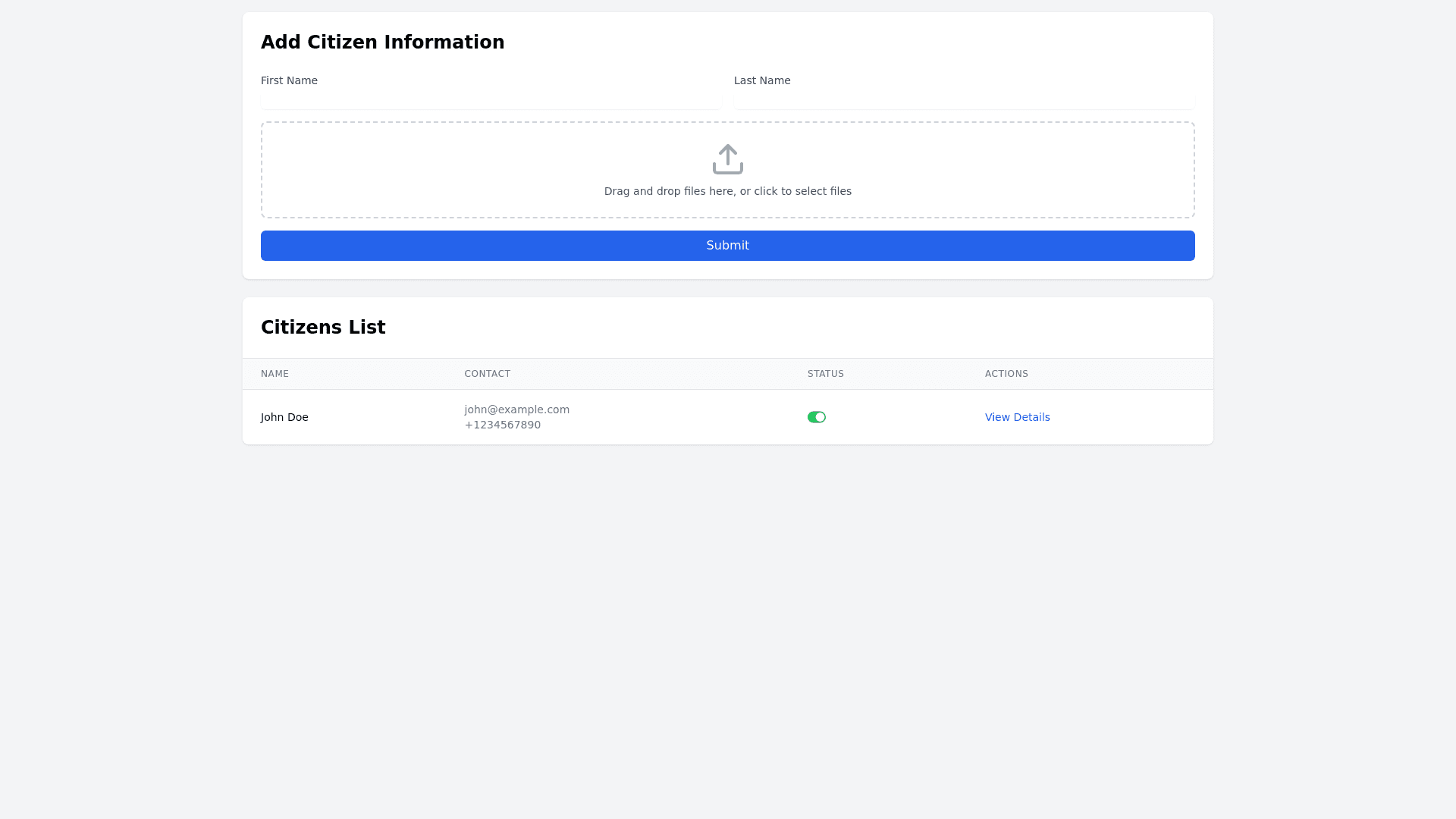Select the John Doe name cell
This screenshot has height=819, width=1456.
click(x=284, y=417)
